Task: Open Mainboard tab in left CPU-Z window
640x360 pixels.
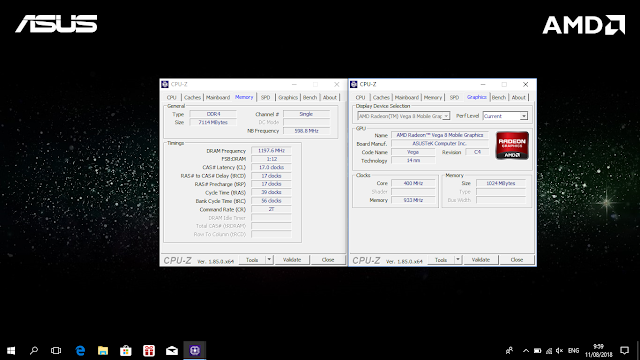Action: pyautogui.click(x=218, y=97)
